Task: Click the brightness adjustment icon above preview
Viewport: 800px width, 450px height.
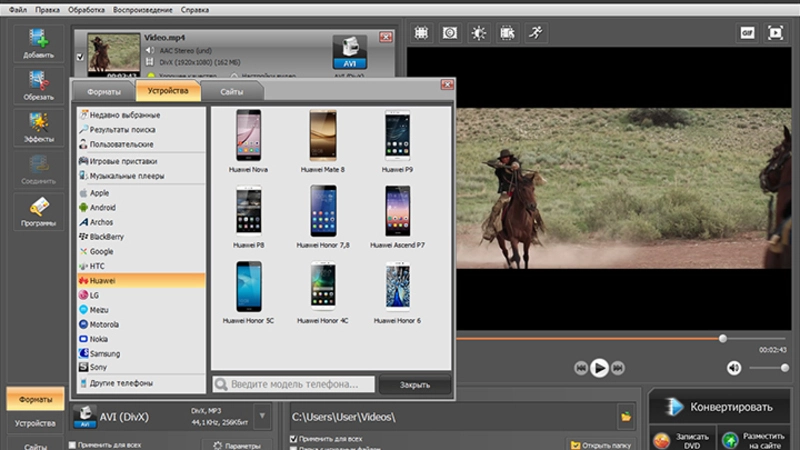Action: click(479, 33)
